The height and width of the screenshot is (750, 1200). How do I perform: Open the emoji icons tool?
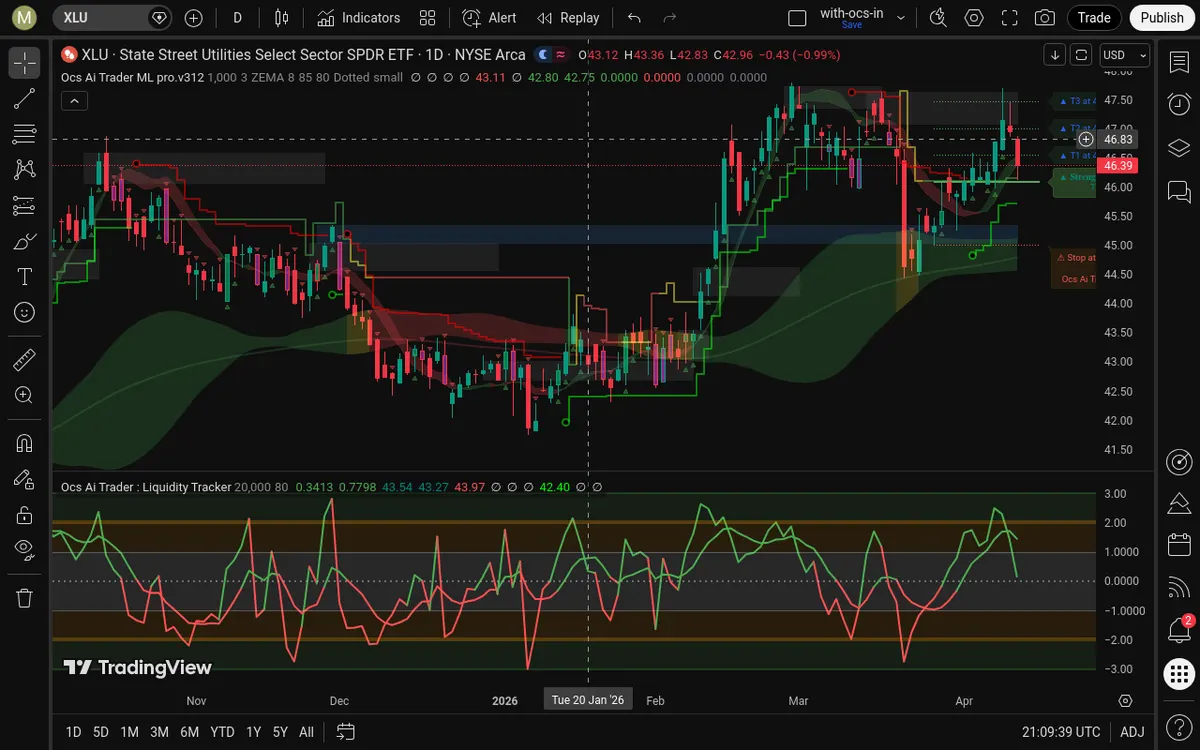[x=25, y=313]
